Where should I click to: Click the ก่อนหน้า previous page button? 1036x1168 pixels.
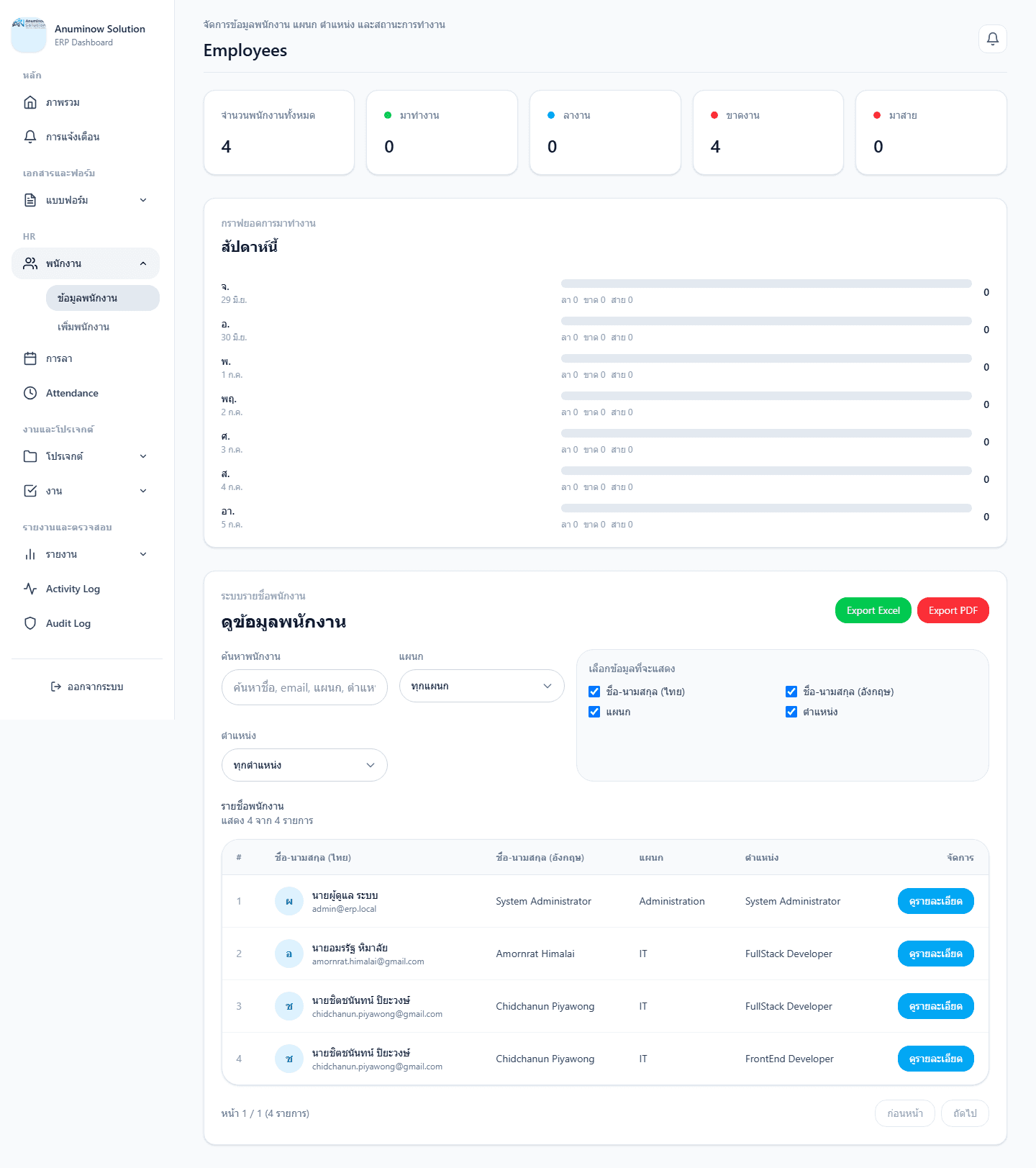tap(905, 1113)
